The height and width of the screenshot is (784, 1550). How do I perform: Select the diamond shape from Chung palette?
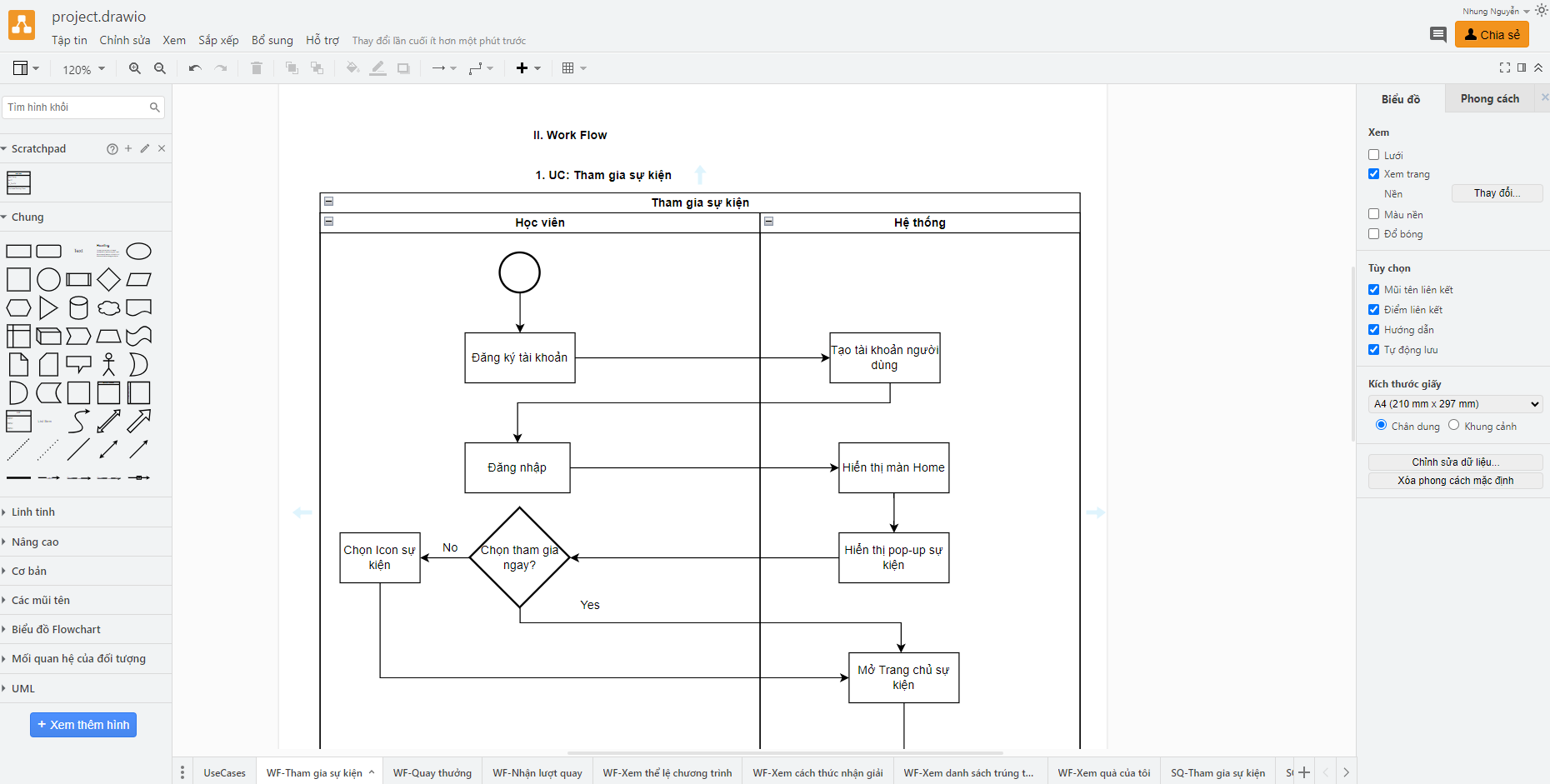coord(108,279)
